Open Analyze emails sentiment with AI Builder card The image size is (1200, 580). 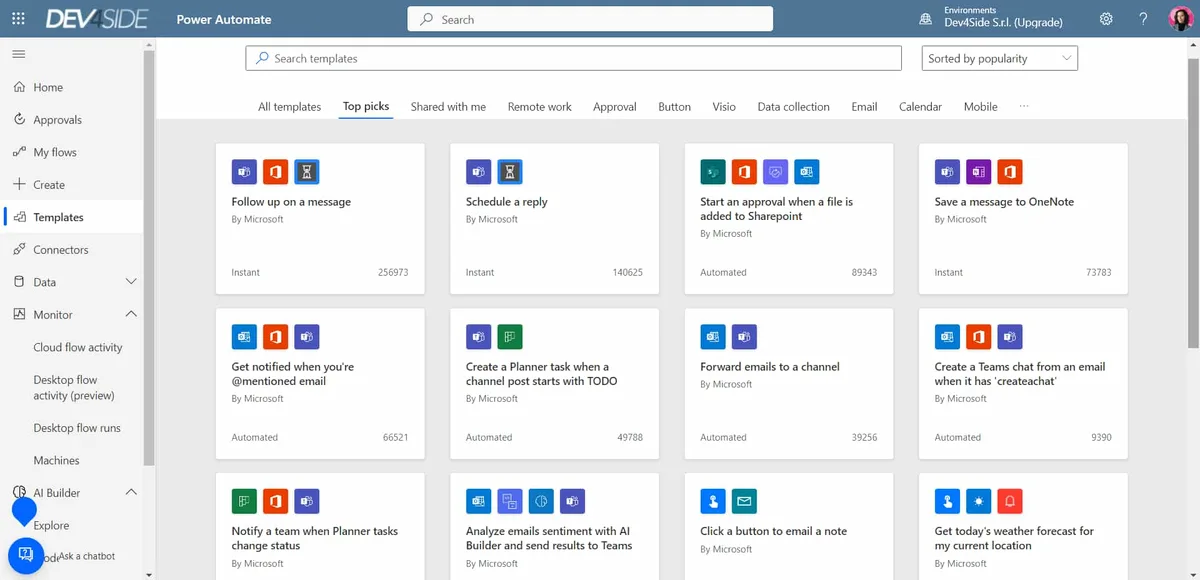tap(554, 526)
